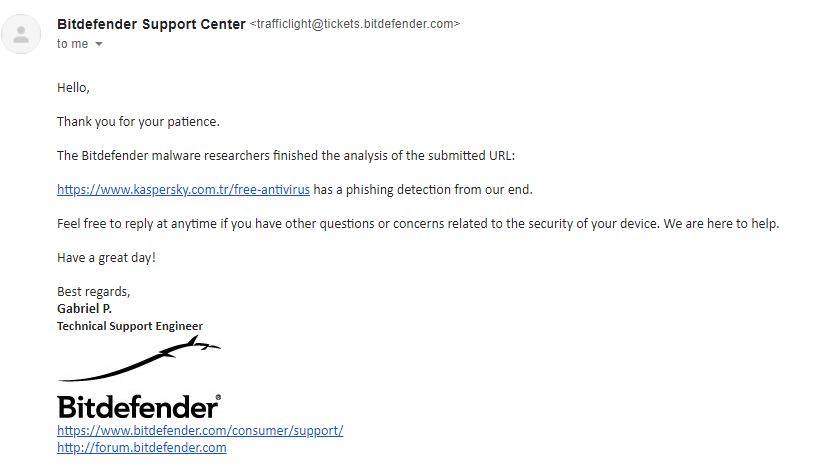Click the 'to me' recipient text
Image resolution: width=827 pixels, height=468 pixels.
point(72,44)
